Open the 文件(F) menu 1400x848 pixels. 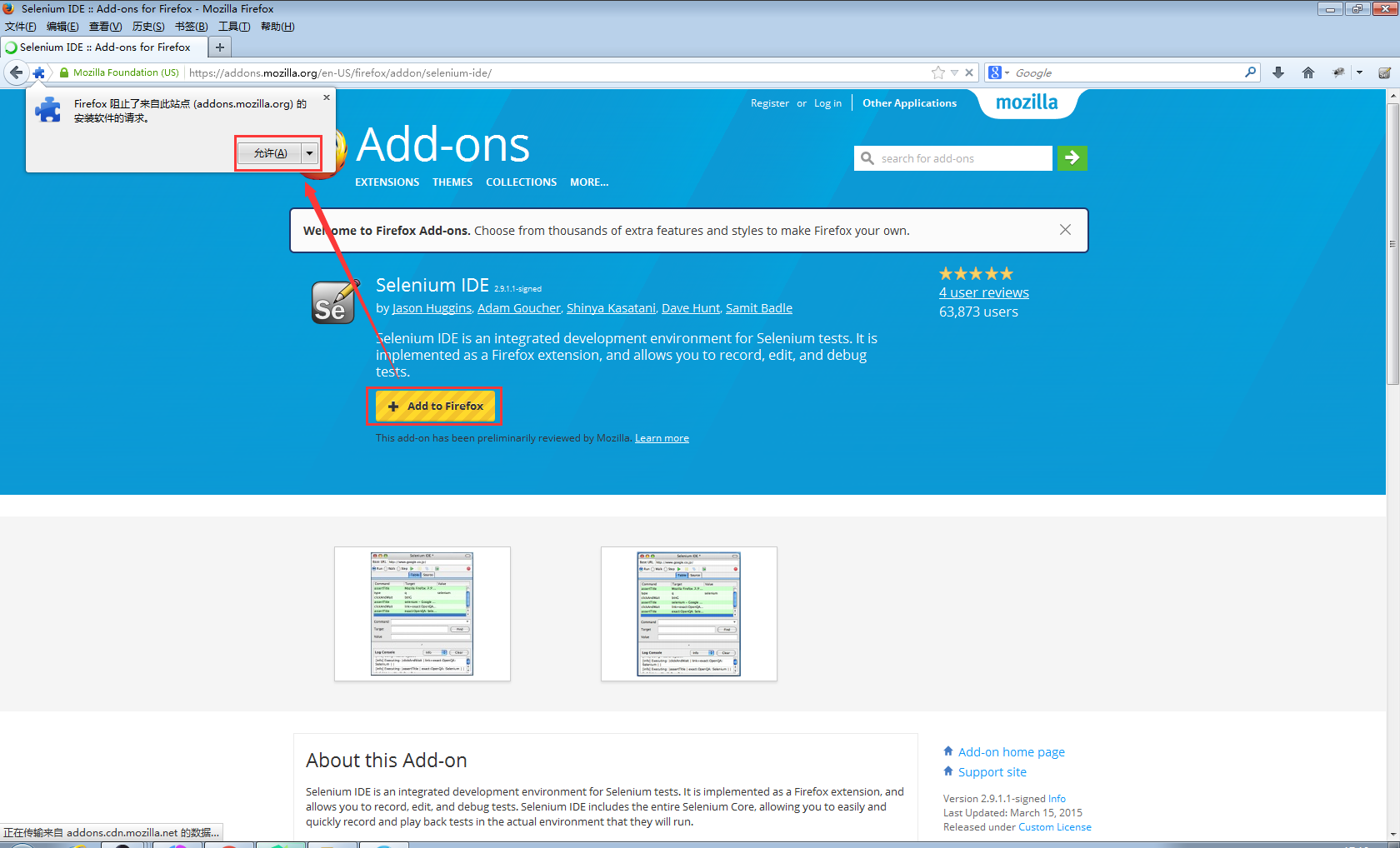(x=20, y=27)
